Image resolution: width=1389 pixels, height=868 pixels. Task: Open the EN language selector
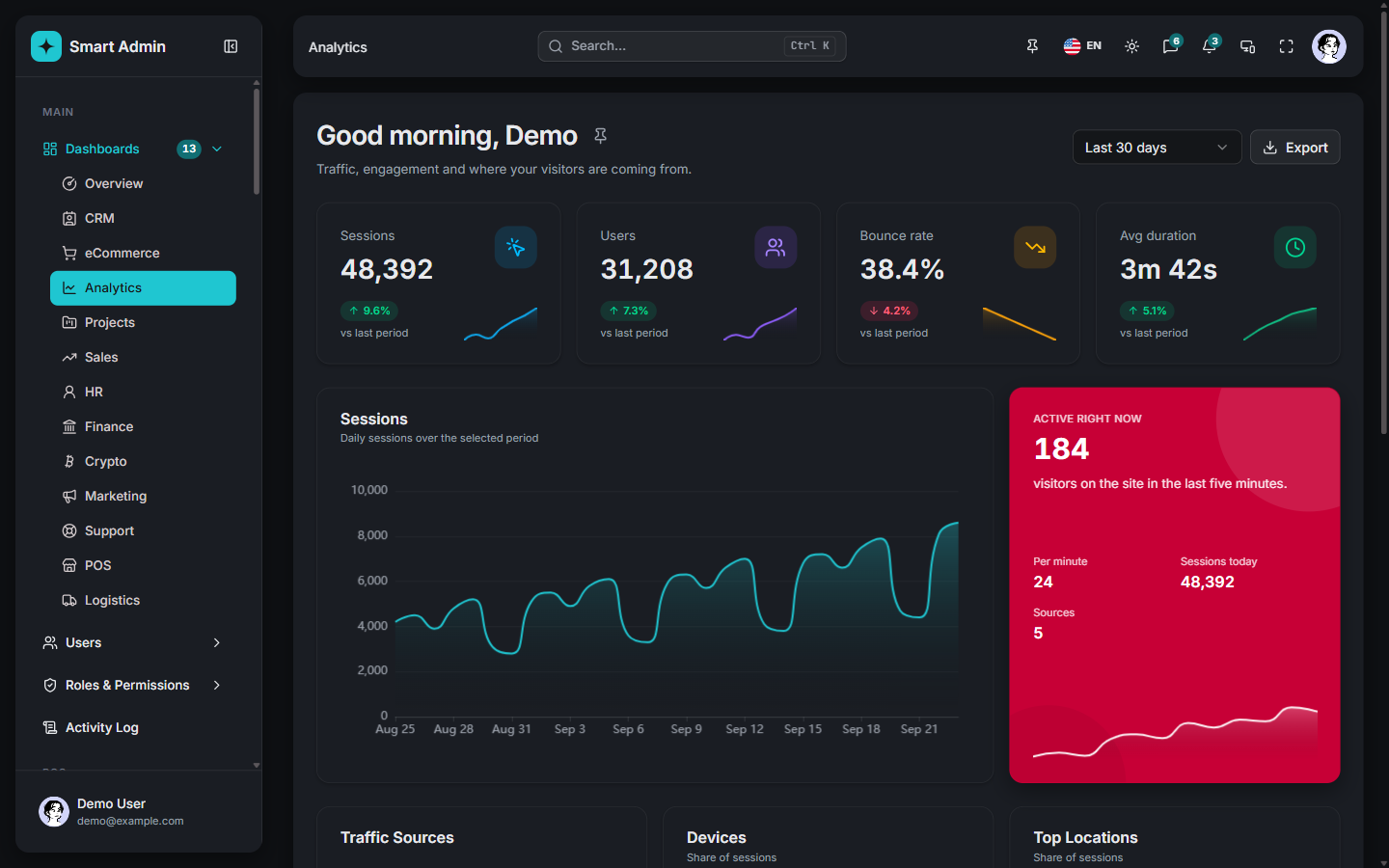pos(1082,46)
